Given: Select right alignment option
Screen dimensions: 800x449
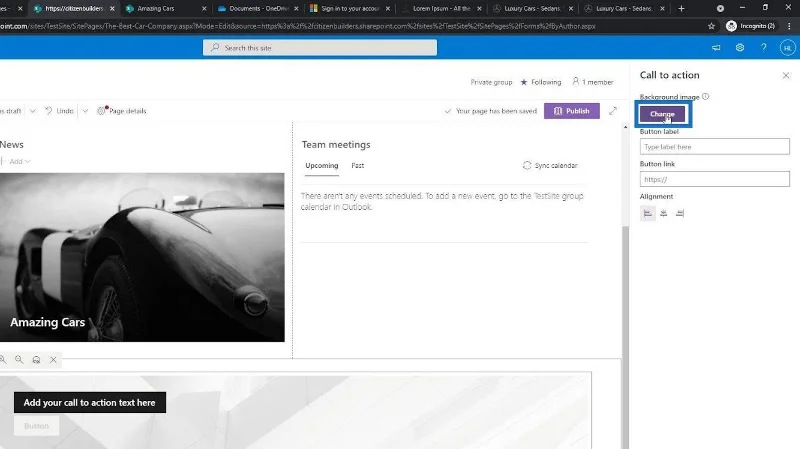Looking at the screenshot, I should [x=680, y=213].
